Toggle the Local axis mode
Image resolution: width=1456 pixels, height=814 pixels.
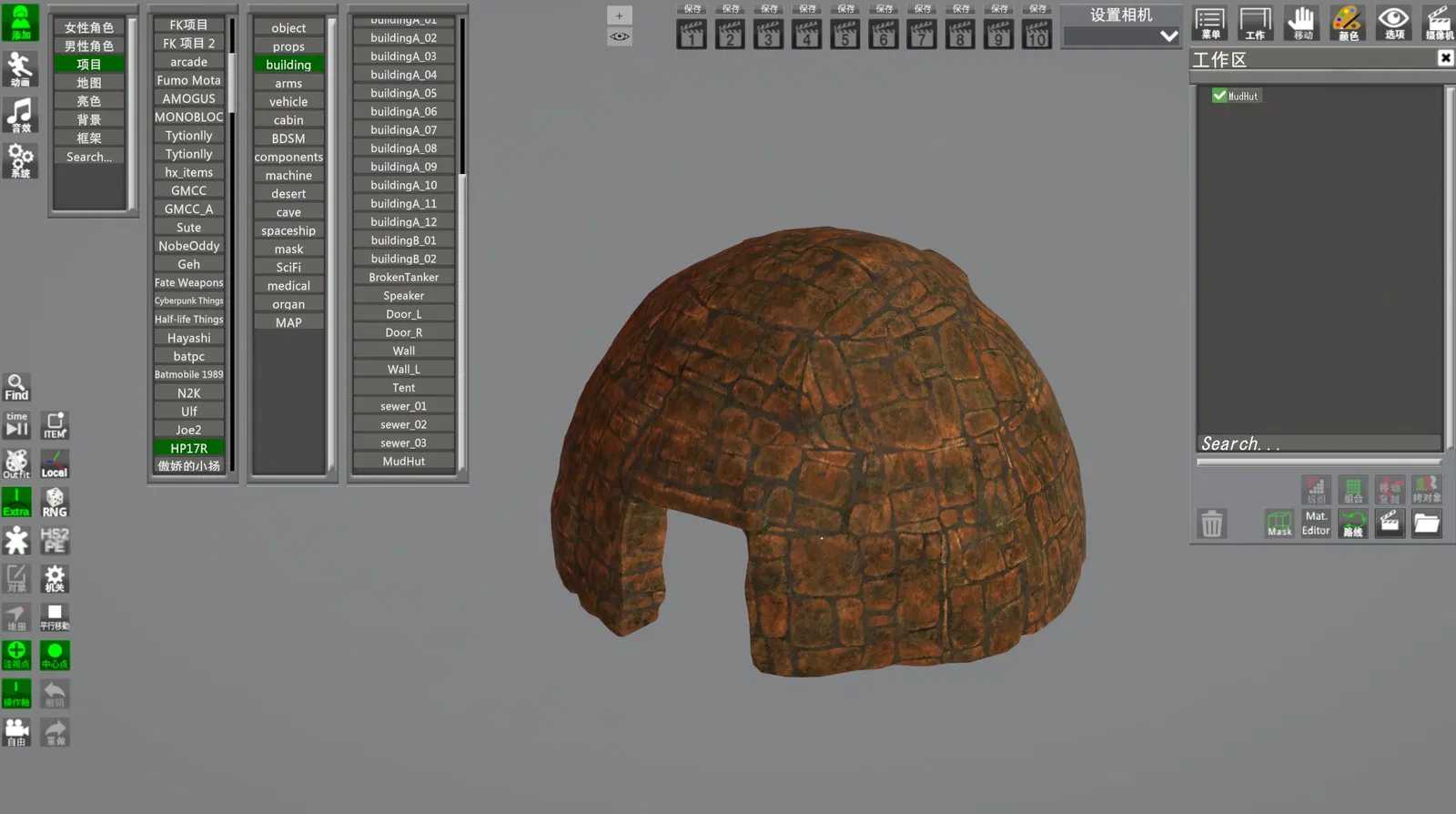[x=55, y=463]
